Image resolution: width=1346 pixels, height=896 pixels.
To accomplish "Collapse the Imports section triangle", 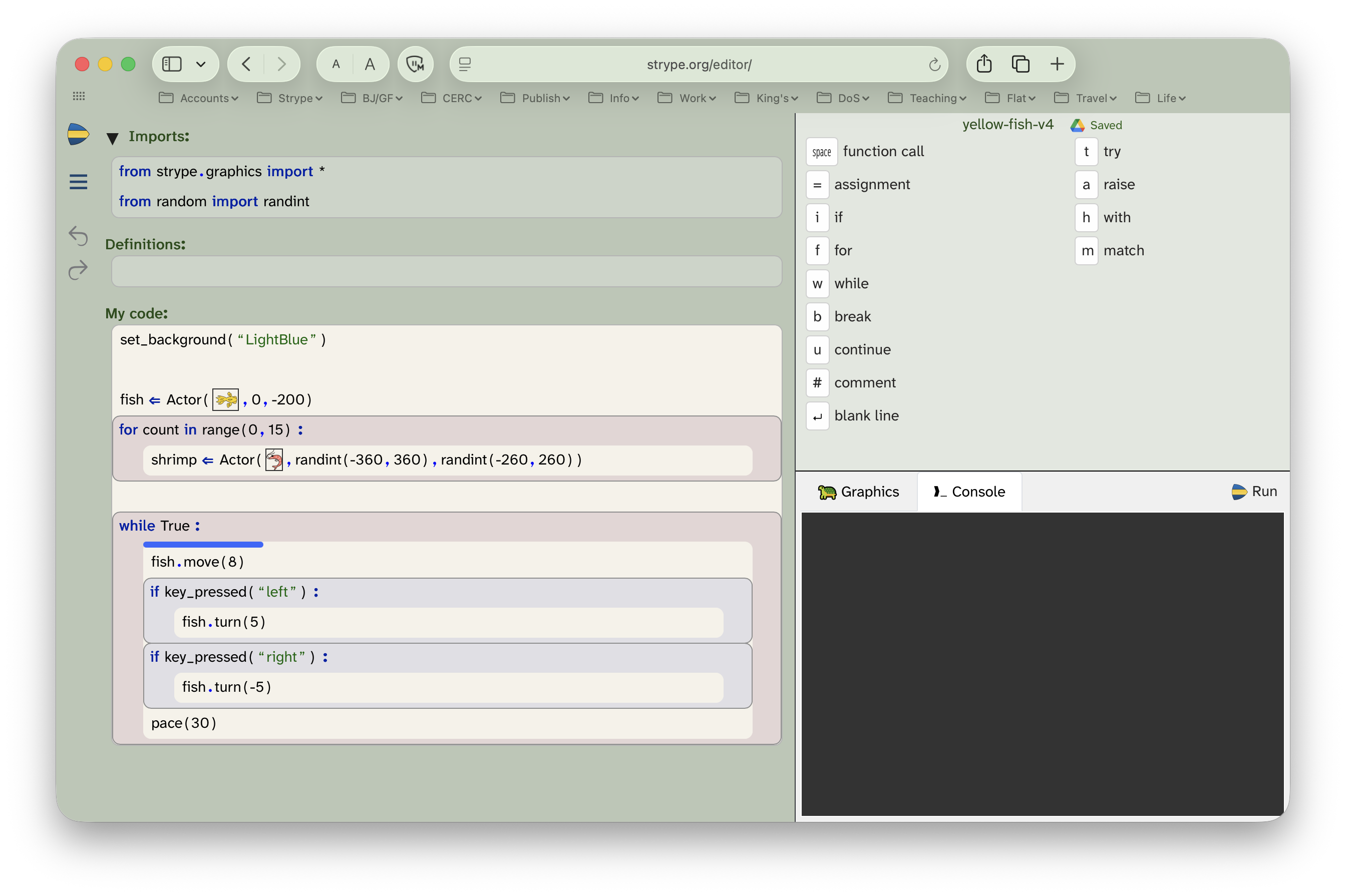I will click(112, 138).
